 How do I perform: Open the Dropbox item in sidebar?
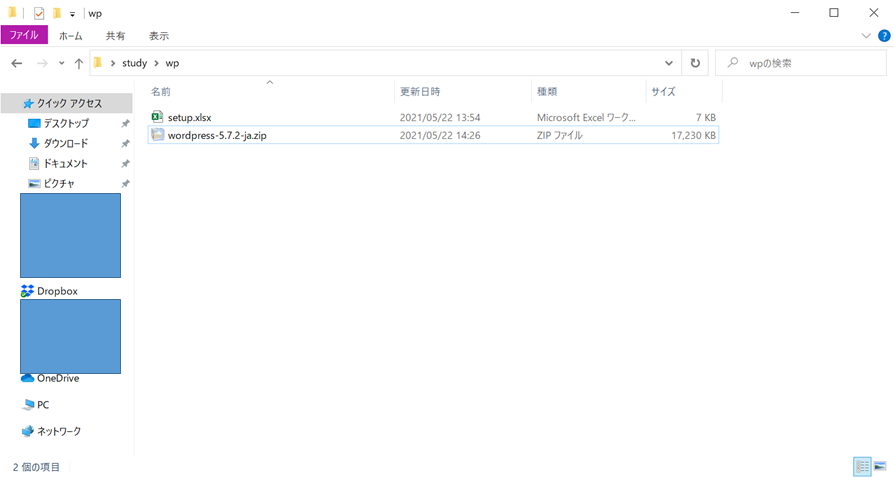[x=56, y=291]
